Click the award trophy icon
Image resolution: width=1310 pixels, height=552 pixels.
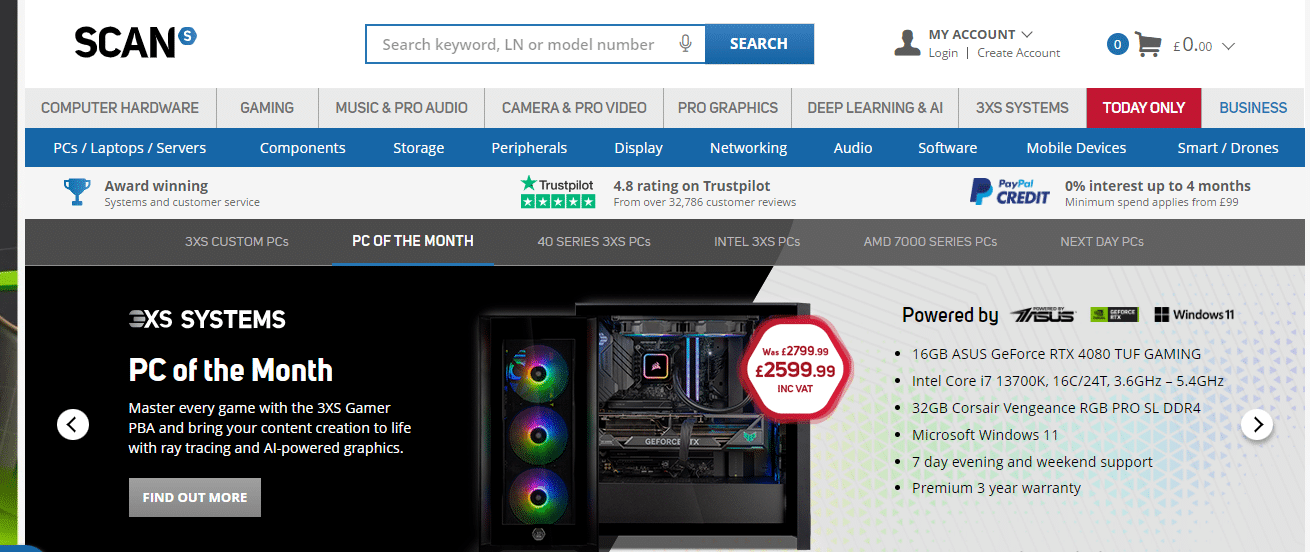[77, 191]
